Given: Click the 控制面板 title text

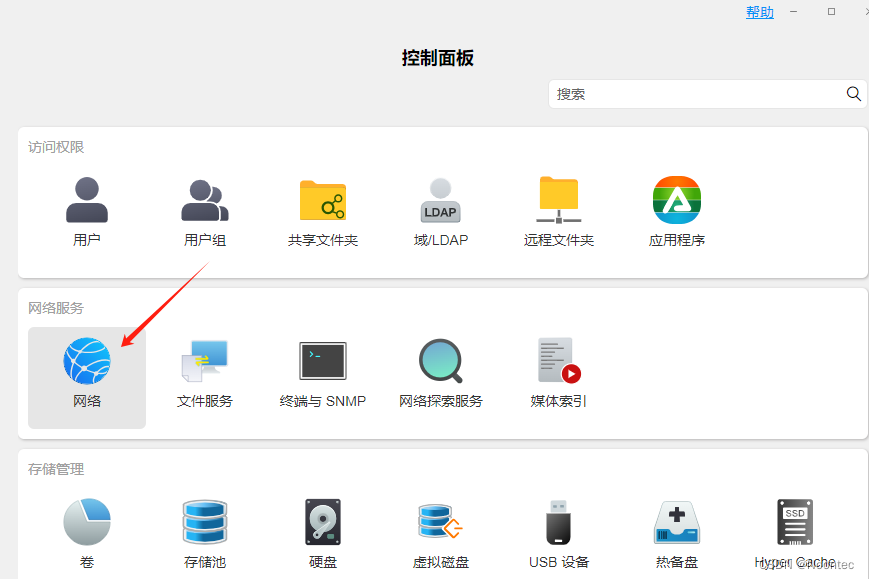Looking at the screenshot, I should pyautogui.click(x=438, y=58).
